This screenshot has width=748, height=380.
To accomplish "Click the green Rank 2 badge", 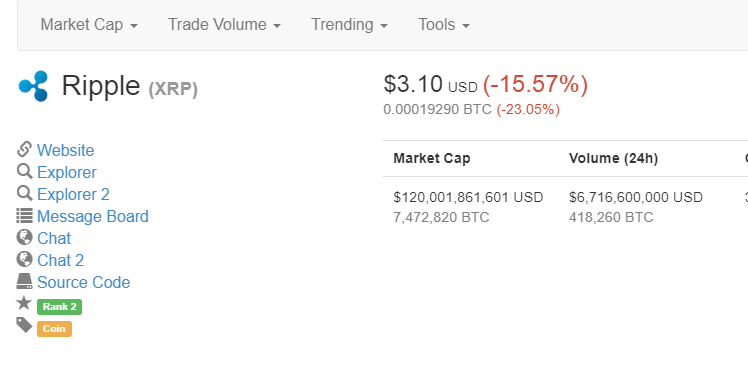I will [x=60, y=307].
